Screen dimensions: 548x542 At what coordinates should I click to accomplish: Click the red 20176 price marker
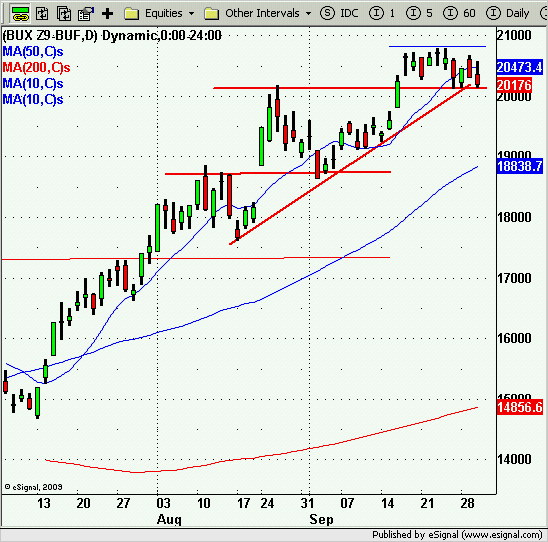point(514,85)
